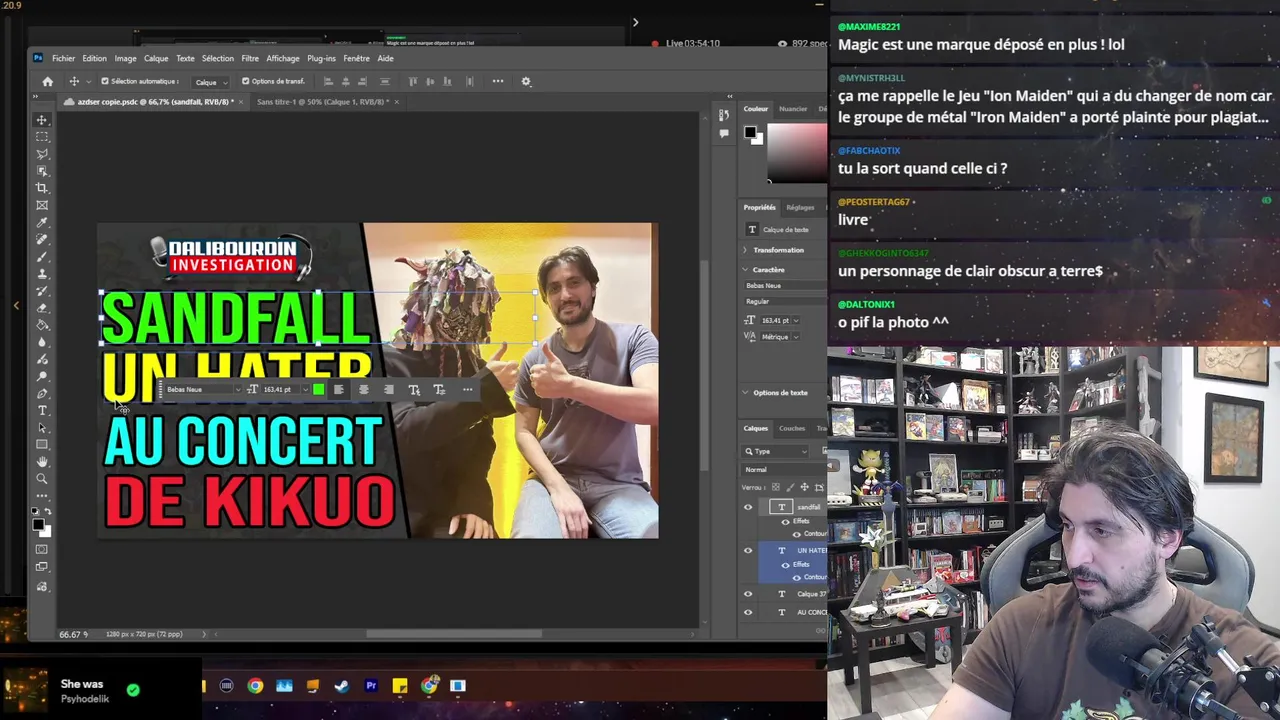Swap foreground and background colors
The width and height of the screenshot is (1280, 720).
(48, 511)
